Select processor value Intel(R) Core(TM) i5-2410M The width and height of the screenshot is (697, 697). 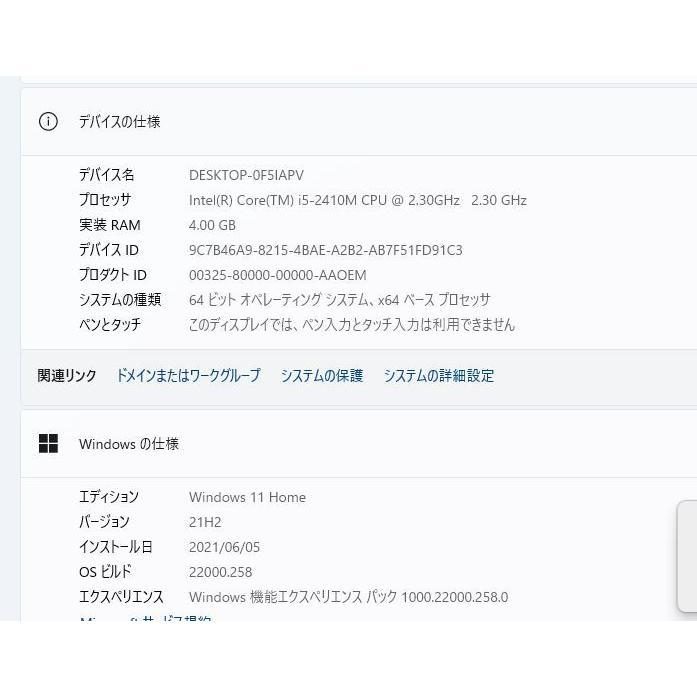tap(358, 200)
